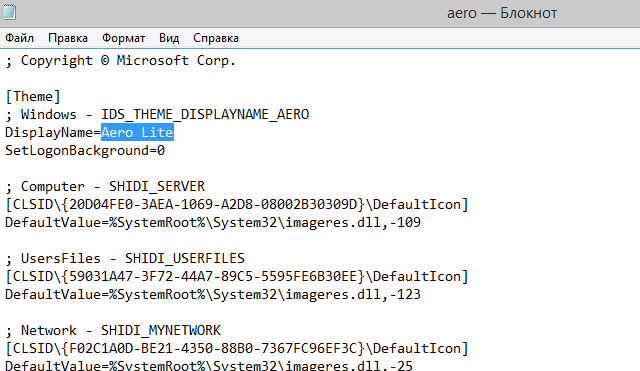This screenshot has height=371, width=640.
Task: Click the 'Copyright © Microsoft Corp.' line
Action: click(x=120, y=61)
